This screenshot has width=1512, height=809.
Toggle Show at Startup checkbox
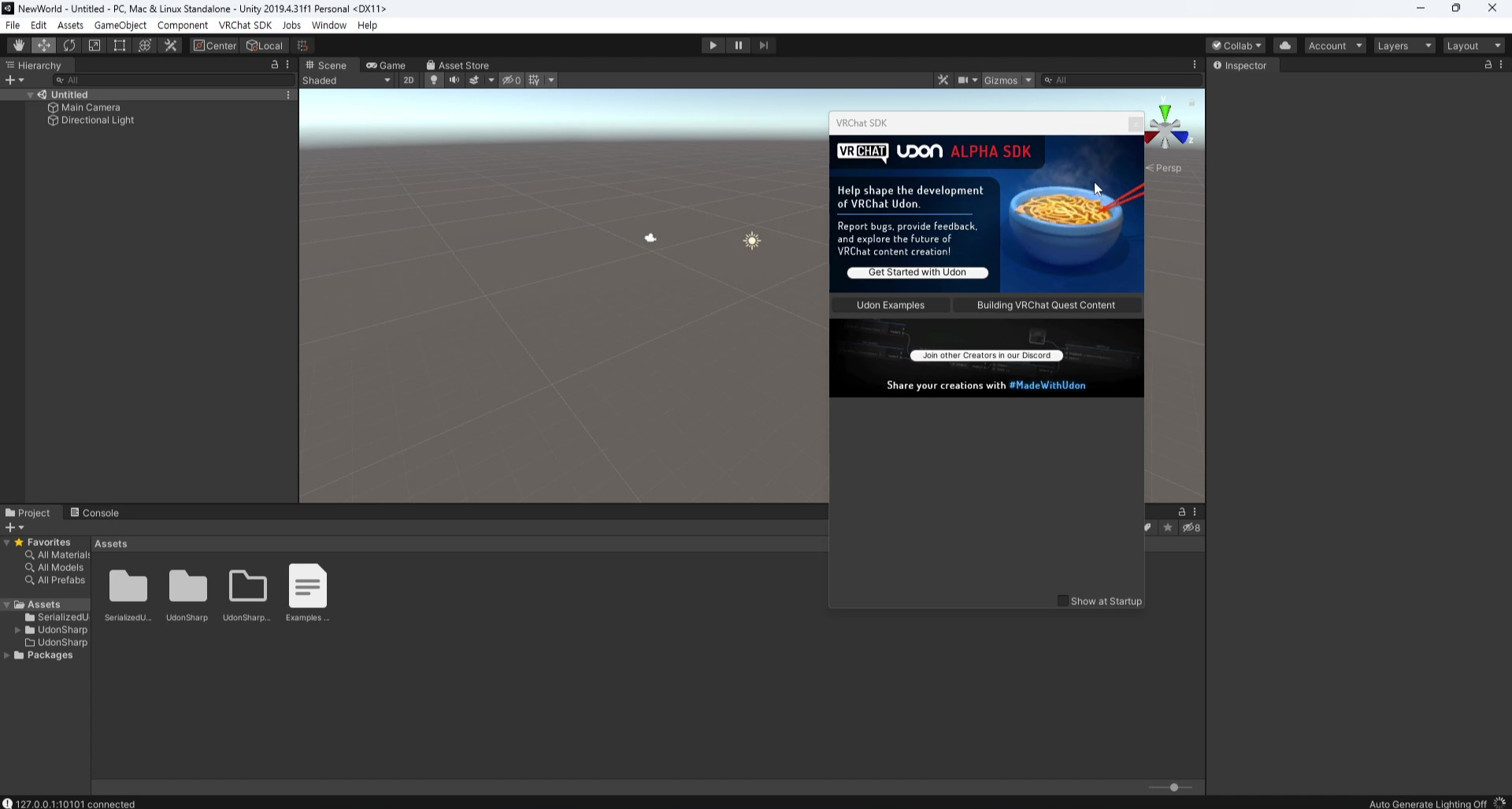(x=1062, y=601)
